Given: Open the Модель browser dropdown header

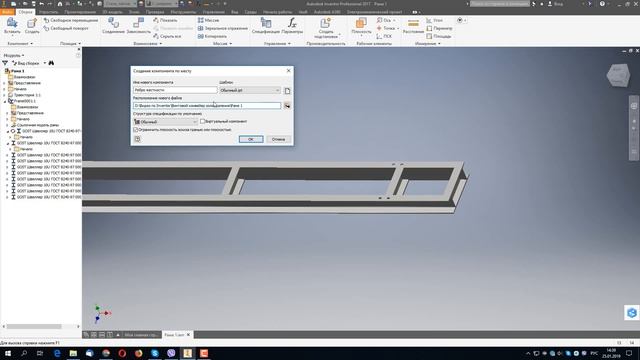Looking at the screenshot, I should (13, 55).
